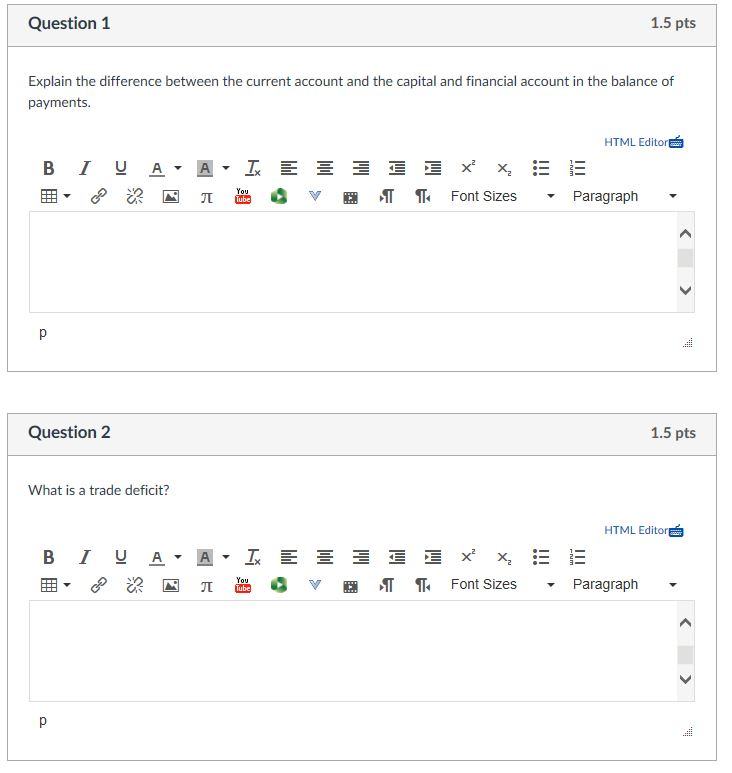
Task: Expand table dropdown in Question 1 toolbar
Action: (67, 196)
